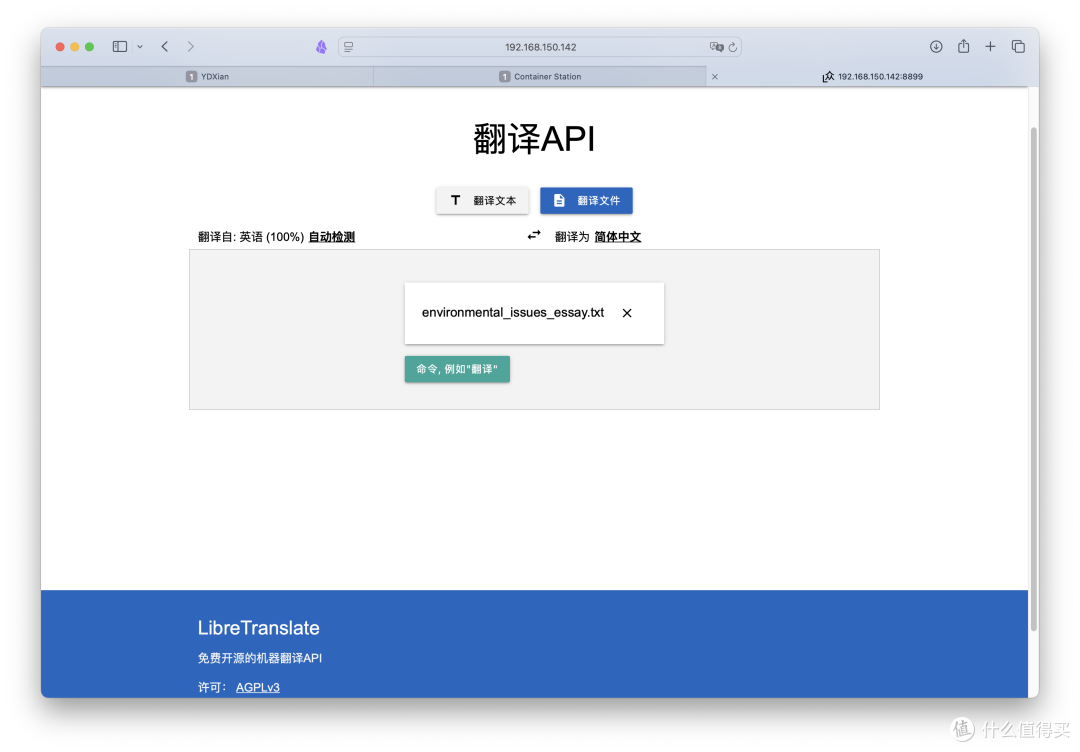Show the tab overview icon
Screen dimensions: 1080x752
(x=1018, y=47)
